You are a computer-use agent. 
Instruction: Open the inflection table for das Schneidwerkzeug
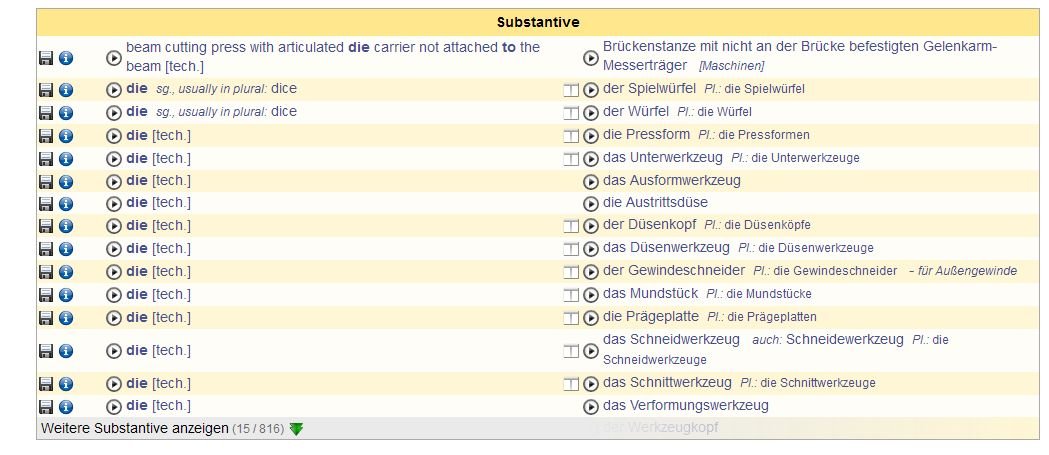(x=571, y=351)
